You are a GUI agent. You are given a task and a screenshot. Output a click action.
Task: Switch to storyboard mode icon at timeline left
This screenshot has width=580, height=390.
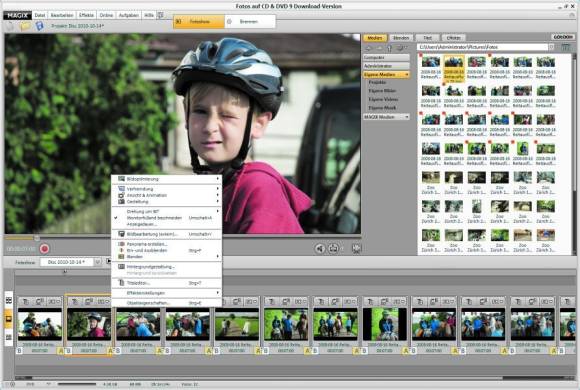(9, 300)
